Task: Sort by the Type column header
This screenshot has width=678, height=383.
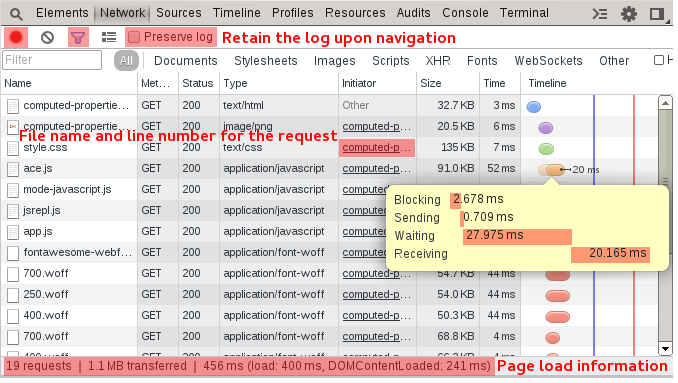Action: pos(279,83)
